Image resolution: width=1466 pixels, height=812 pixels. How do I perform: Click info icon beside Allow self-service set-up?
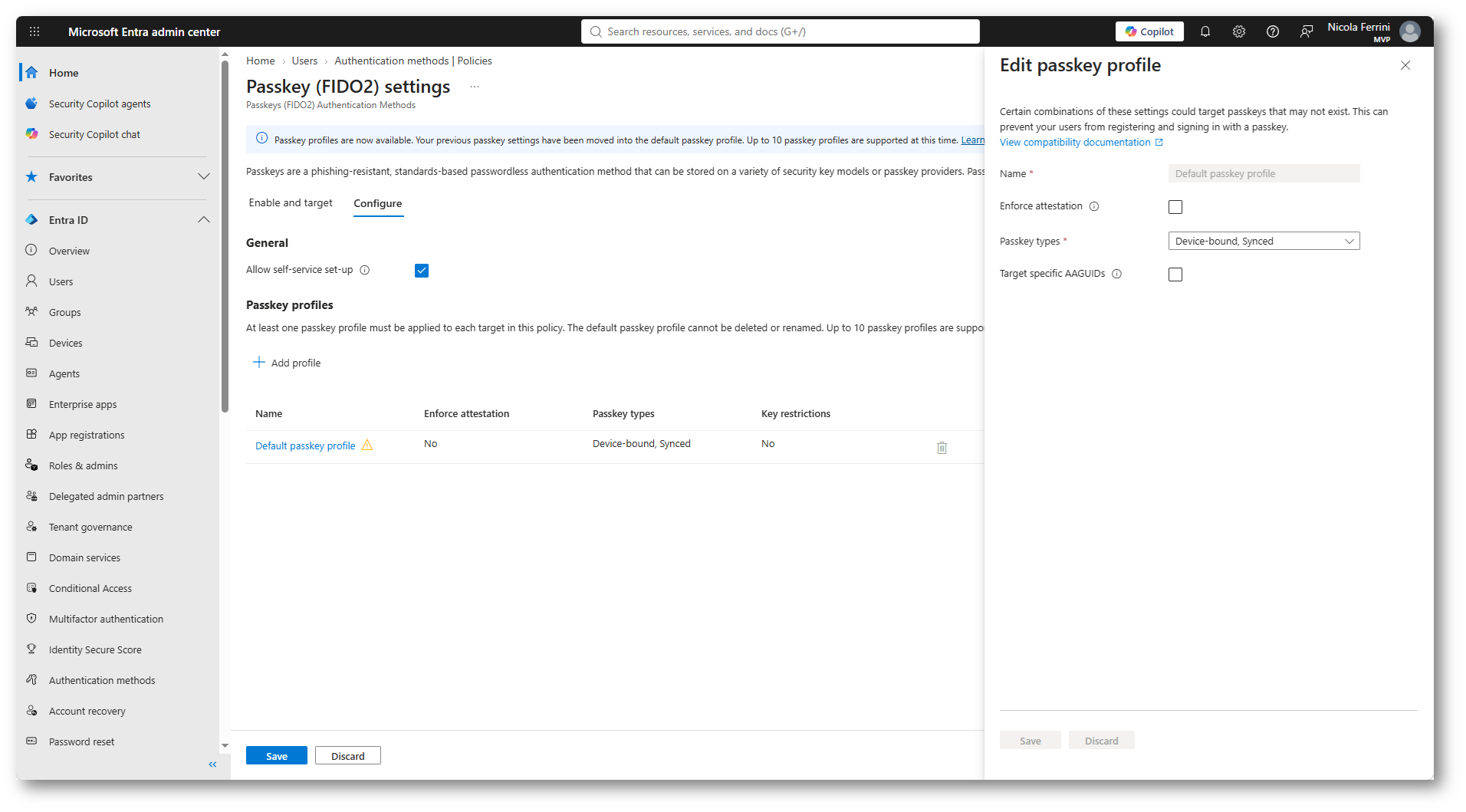(365, 270)
